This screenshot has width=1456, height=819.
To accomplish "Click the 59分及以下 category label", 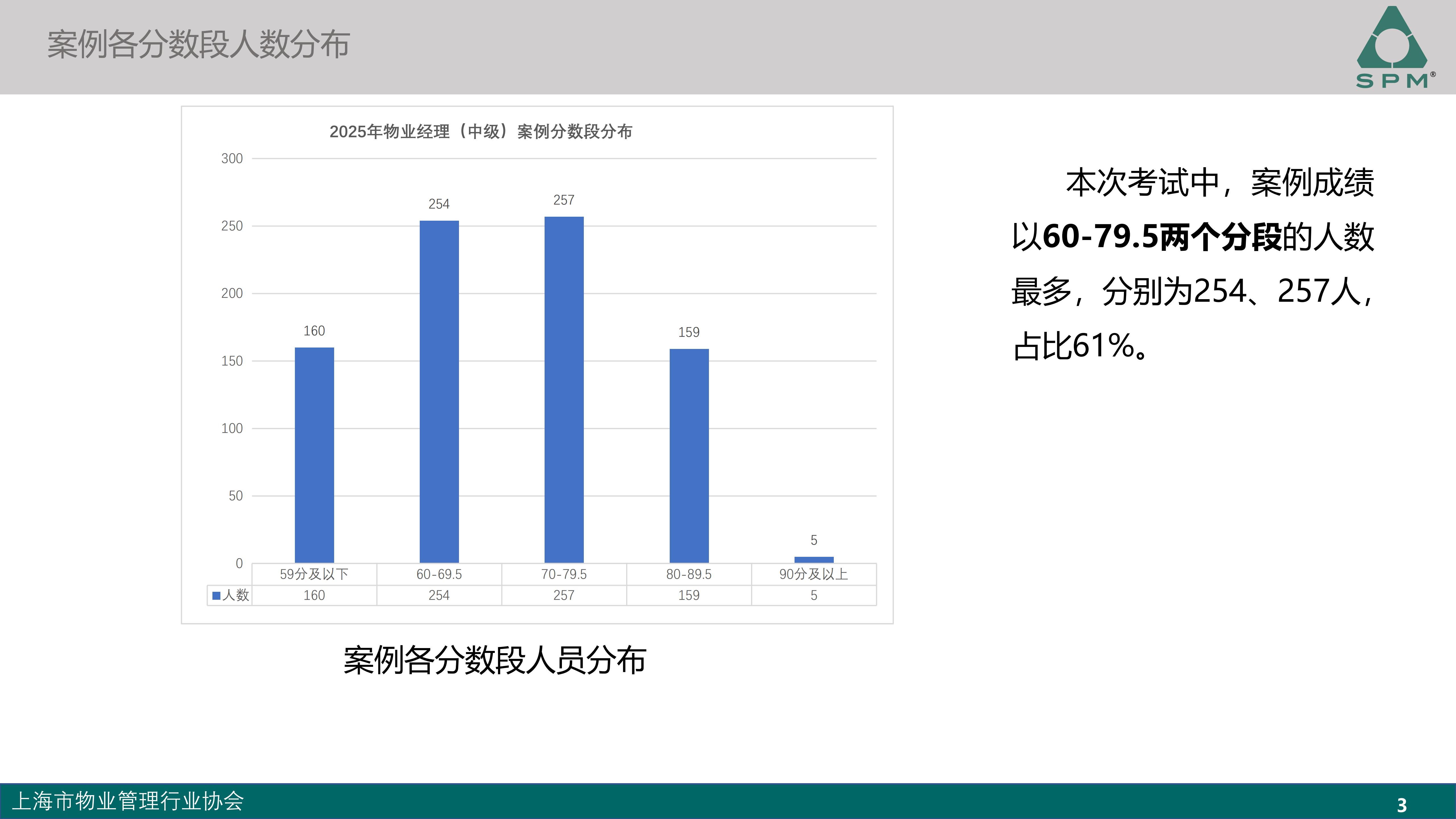I will pos(314,574).
